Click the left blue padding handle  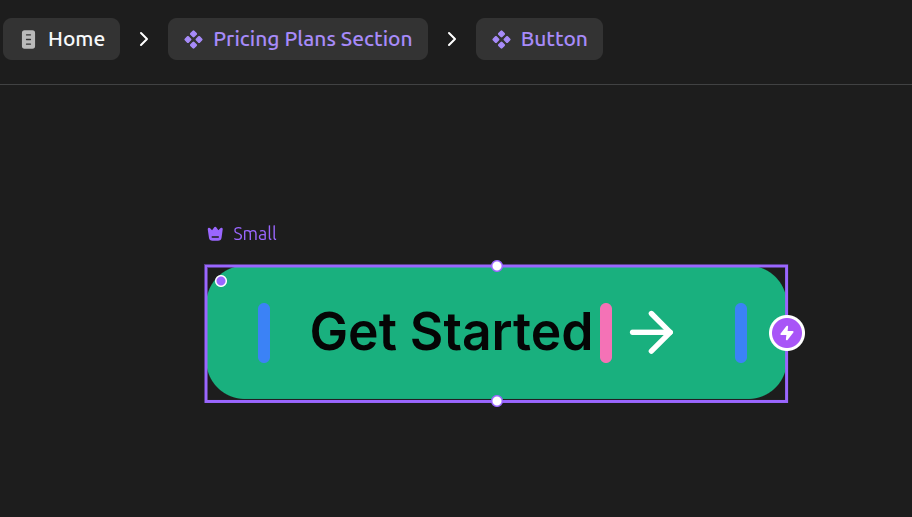[x=263, y=332]
